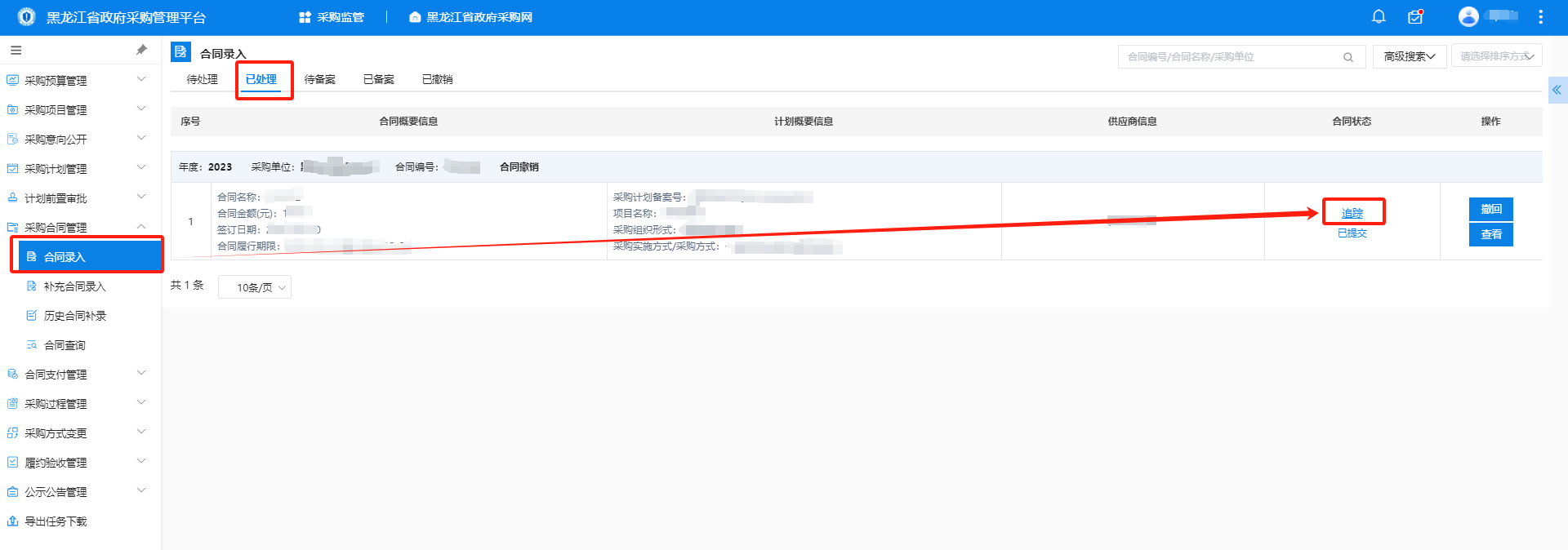1568x550 pixels.
Task: Click the 合同撤销 label in row header
Action: (x=519, y=166)
